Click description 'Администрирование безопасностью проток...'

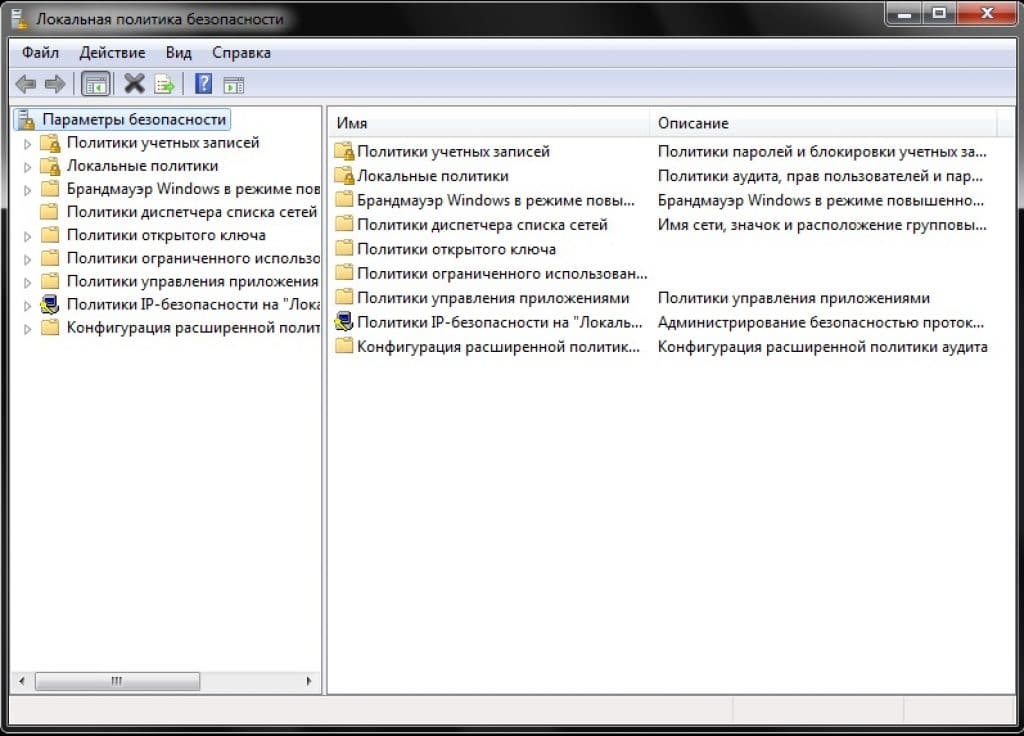click(x=821, y=322)
